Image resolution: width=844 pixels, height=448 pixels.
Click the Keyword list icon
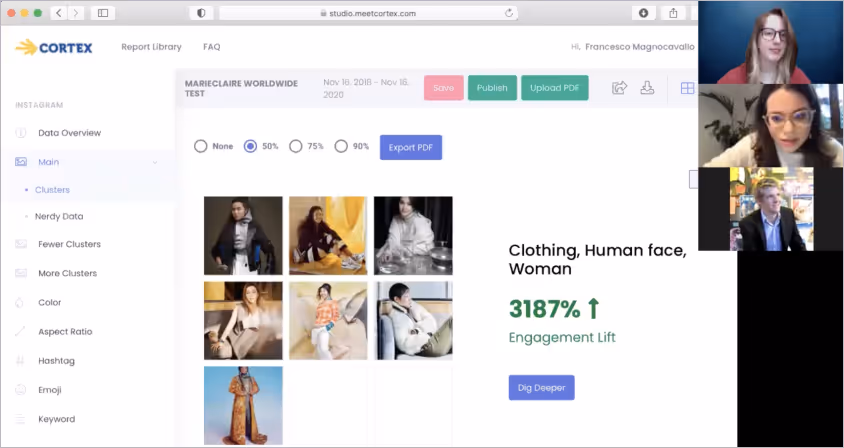tap(20, 419)
